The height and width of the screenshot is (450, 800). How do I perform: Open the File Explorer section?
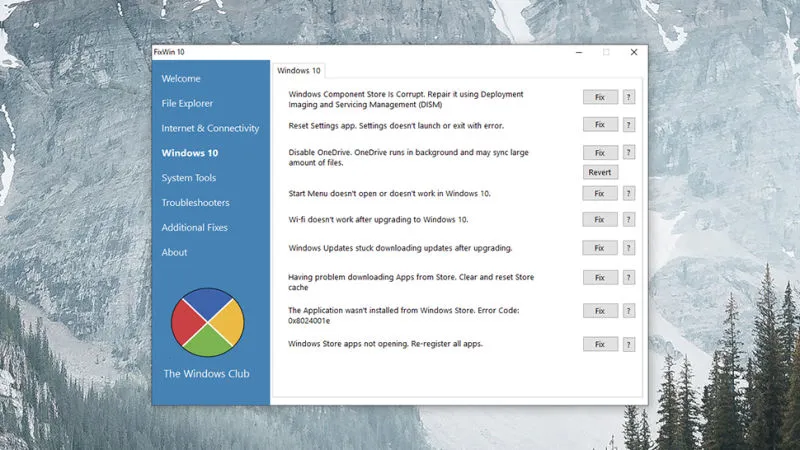pyautogui.click(x=187, y=103)
